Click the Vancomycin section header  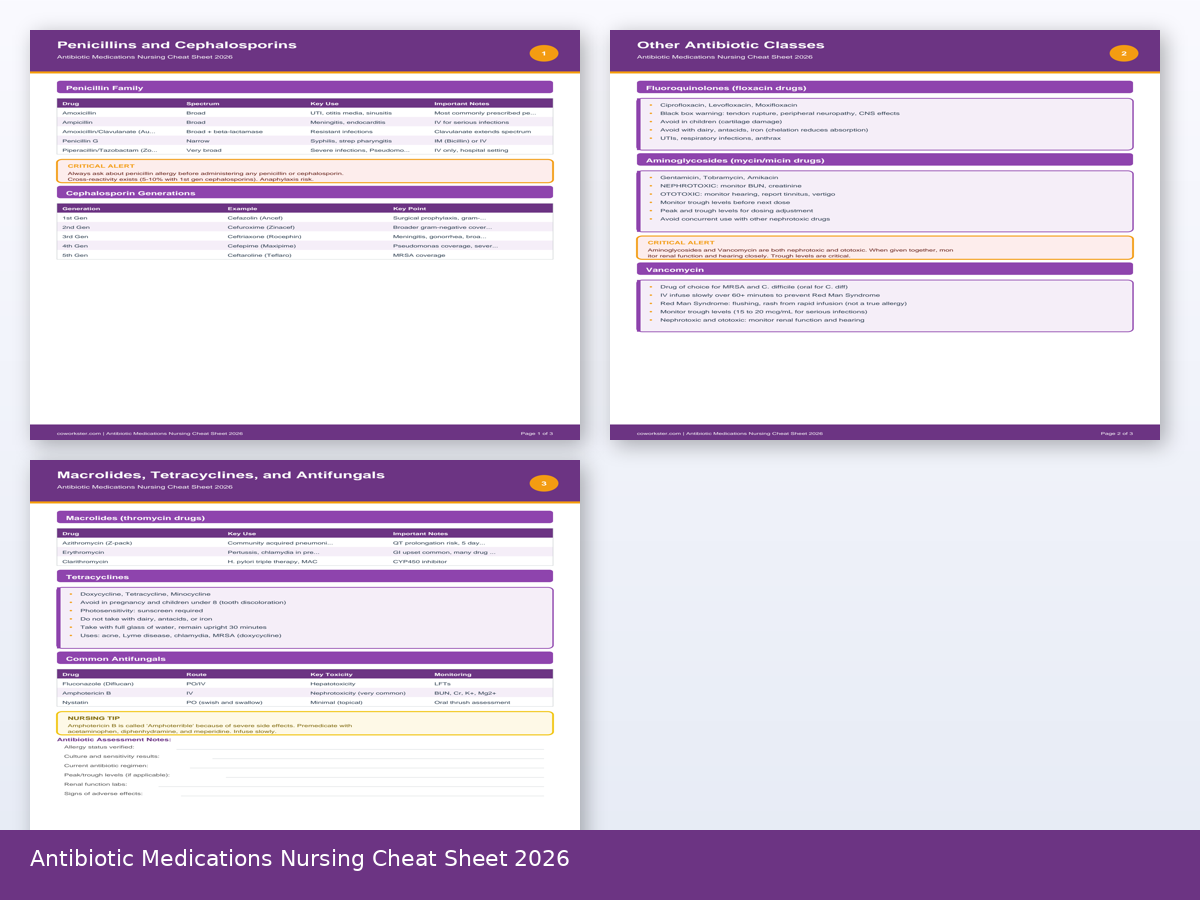884,269
